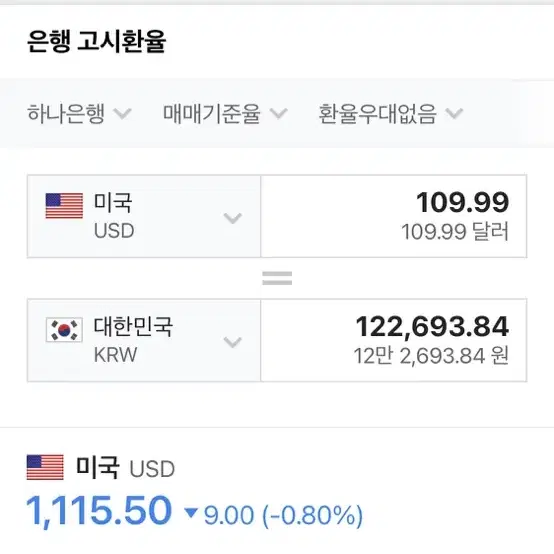The height and width of the screenshot is (554, 554).
Task: Select the 미국 USD currency selector
Action: [144, 216]
